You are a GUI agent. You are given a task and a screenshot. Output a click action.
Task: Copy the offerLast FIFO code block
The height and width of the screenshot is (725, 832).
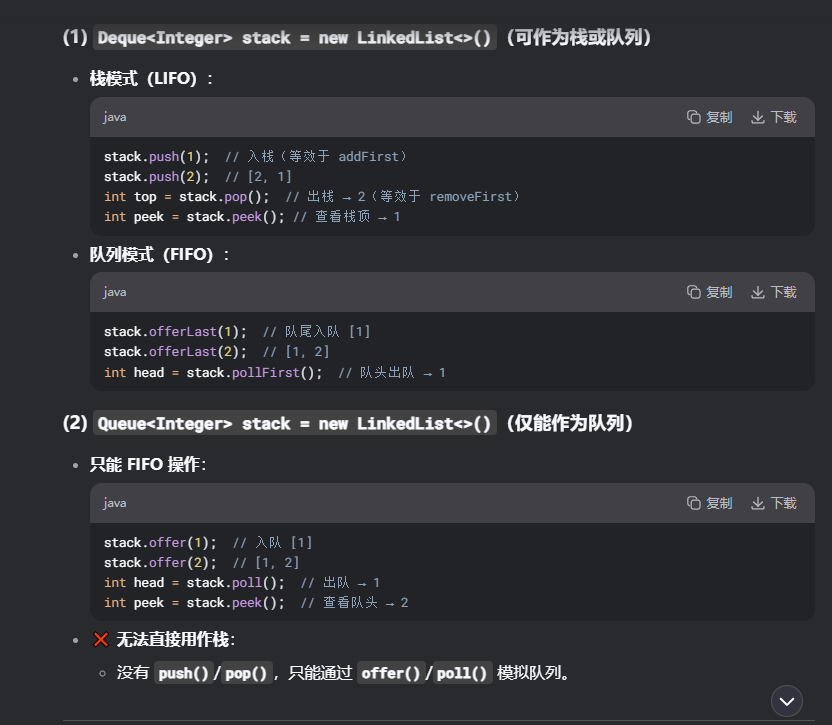tap(709, 292)
